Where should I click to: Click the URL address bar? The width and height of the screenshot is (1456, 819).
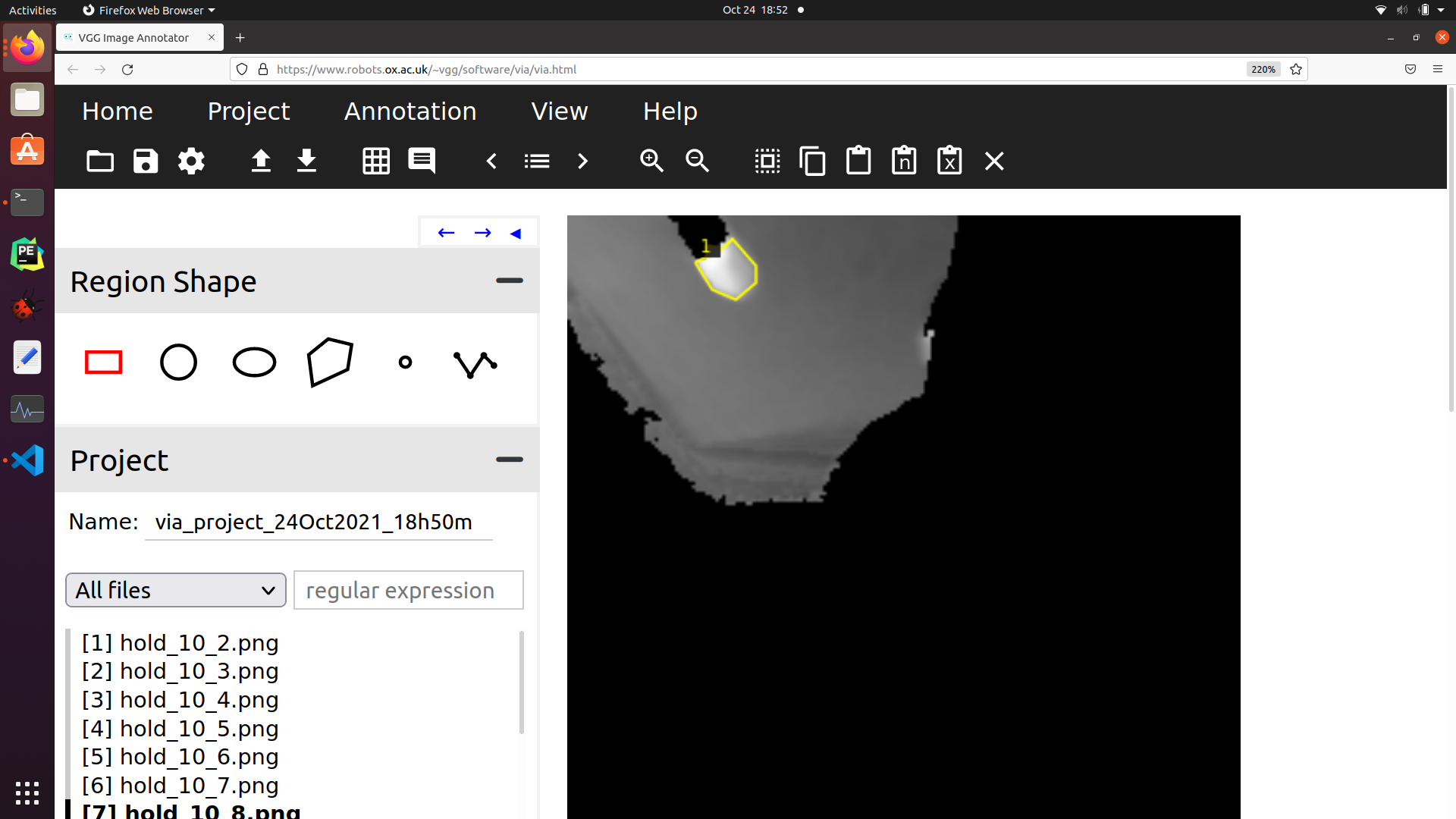pyautogui.click(x=758, y=69)
